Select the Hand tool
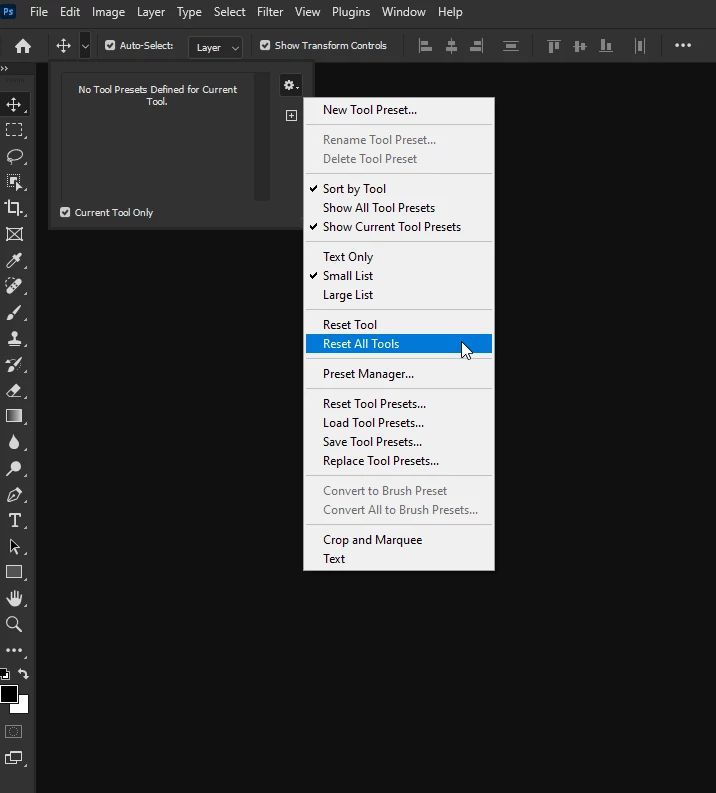Viewport: 716px width, 793px height. coord(14,598)
